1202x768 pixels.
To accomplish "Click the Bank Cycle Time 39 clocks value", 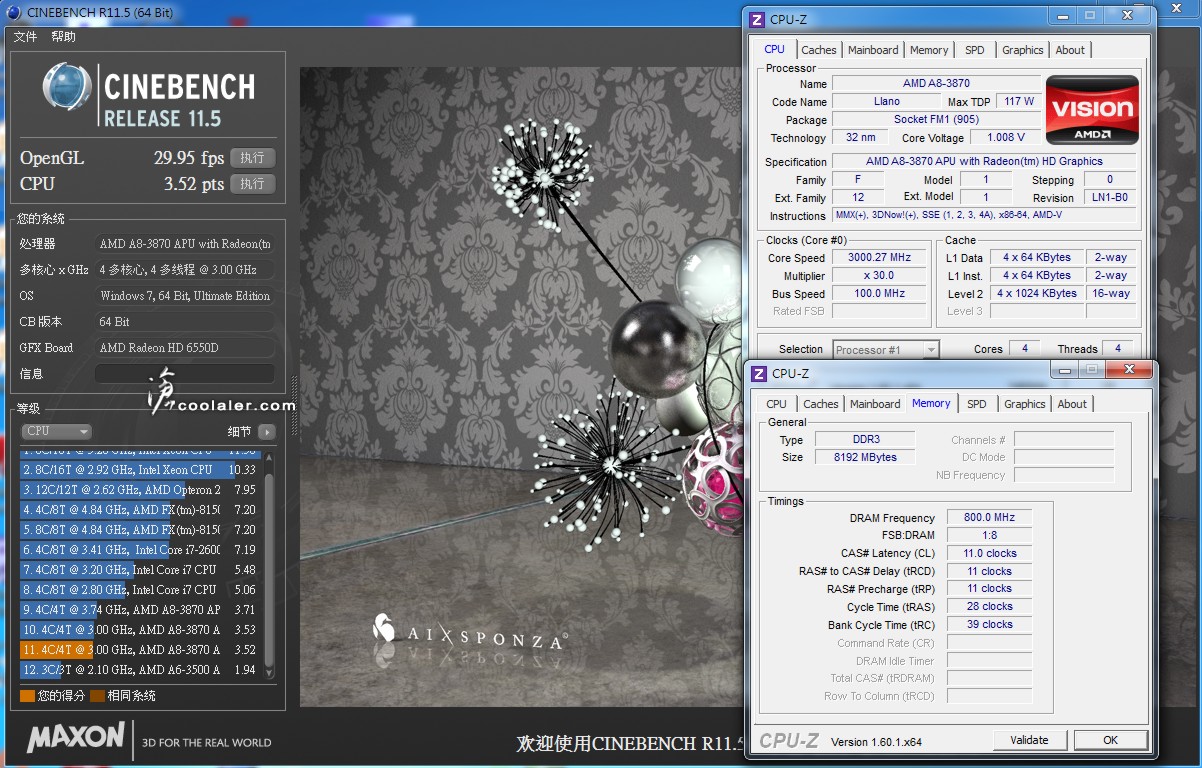I will pyautogui.click(x=989, y=624).
